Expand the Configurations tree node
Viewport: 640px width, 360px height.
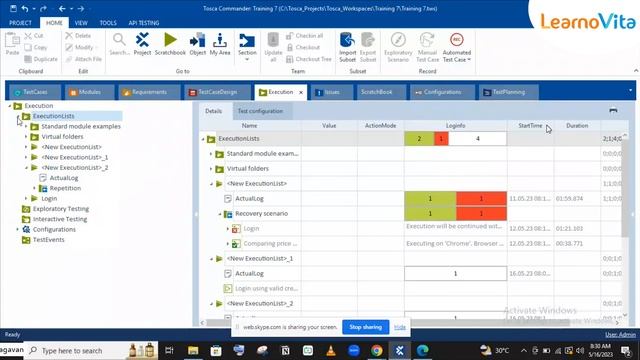(x=18, y=229)
